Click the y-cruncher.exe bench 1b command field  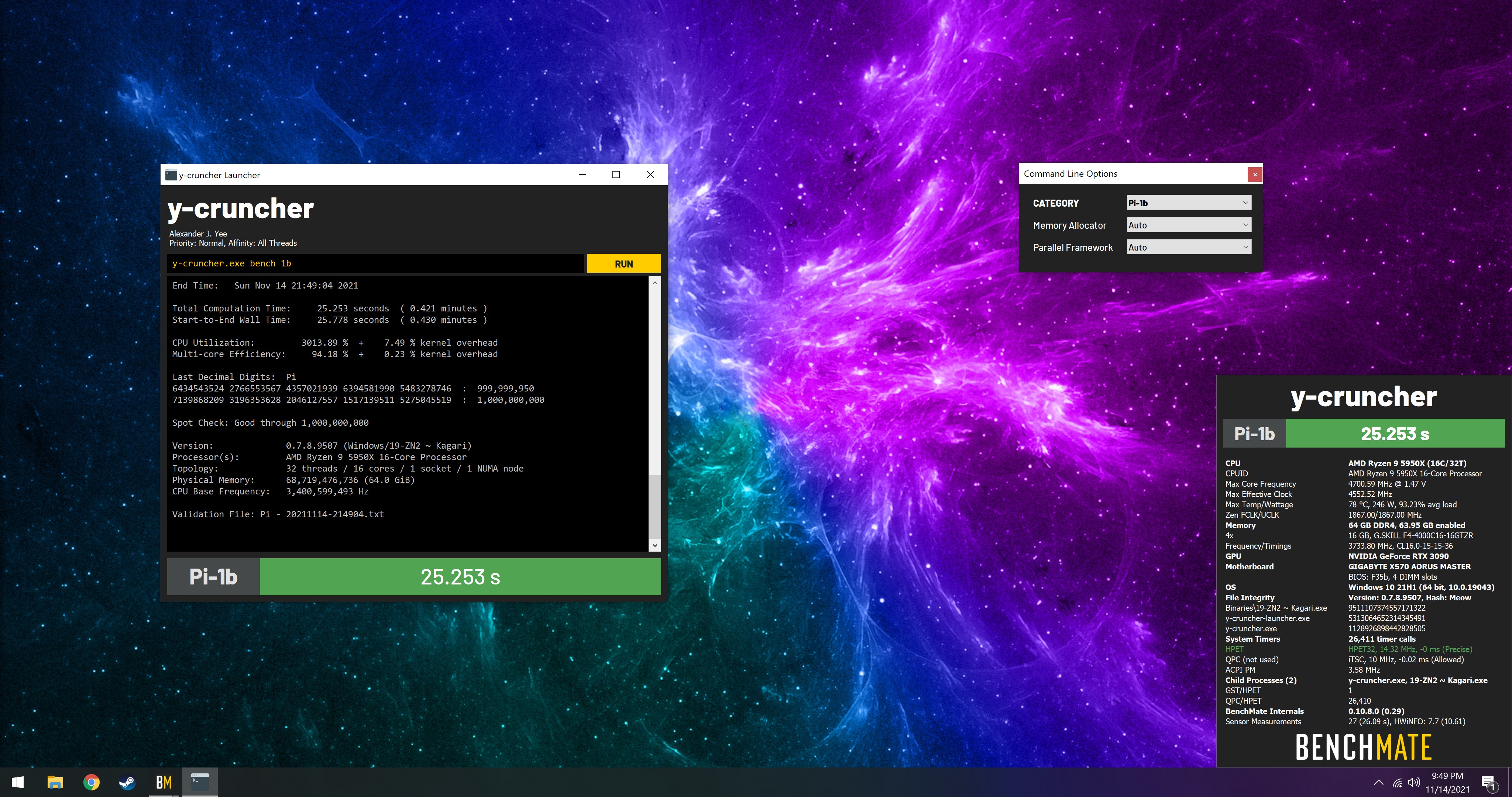[376, 263]
